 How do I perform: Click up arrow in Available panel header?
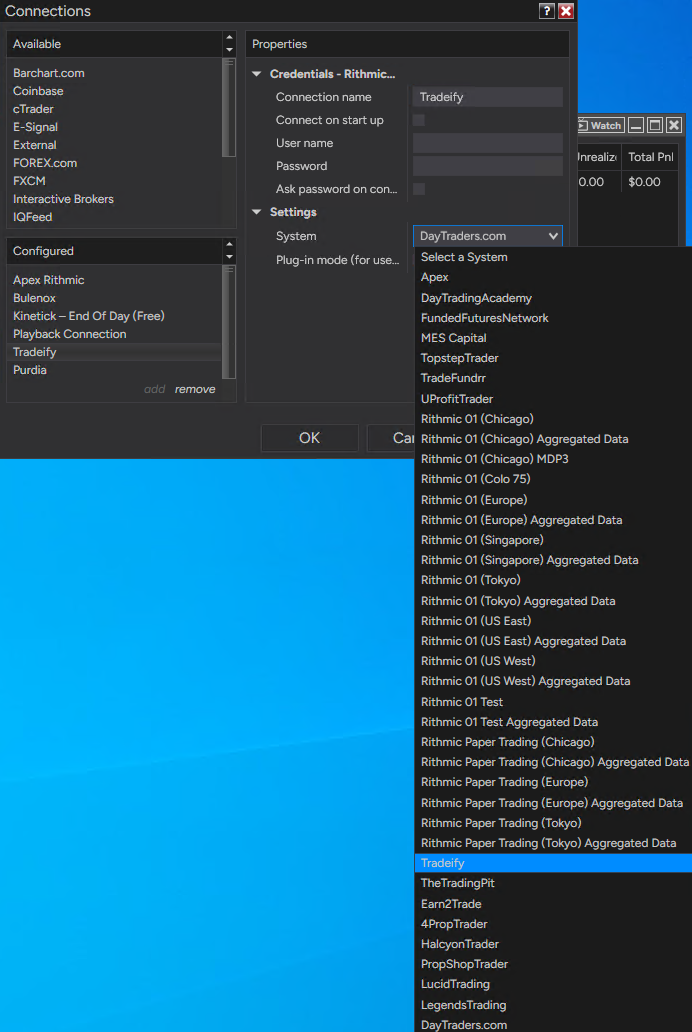click(229, 38)
